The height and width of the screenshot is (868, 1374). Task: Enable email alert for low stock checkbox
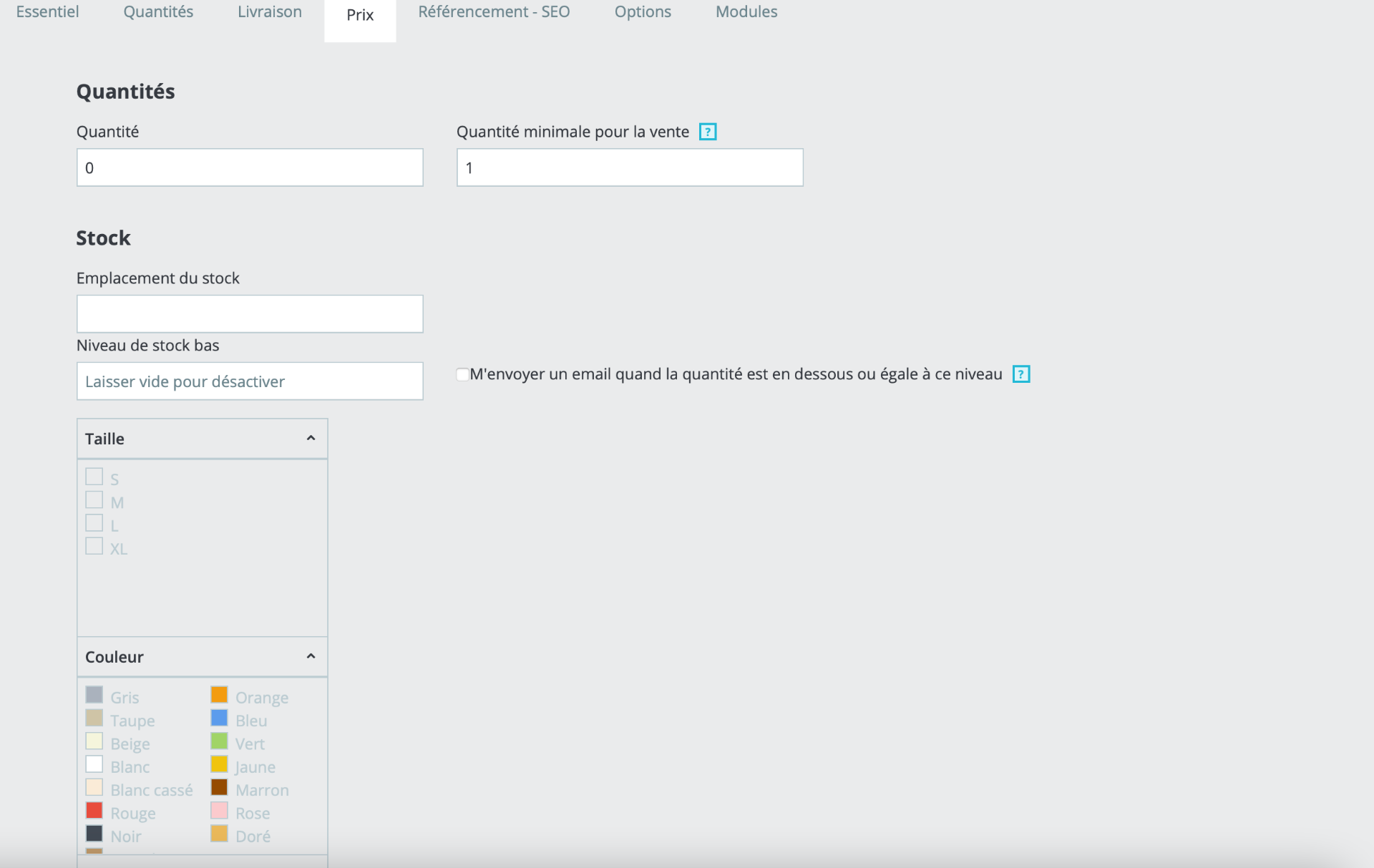pyautogui.click(x=462, y=374)
